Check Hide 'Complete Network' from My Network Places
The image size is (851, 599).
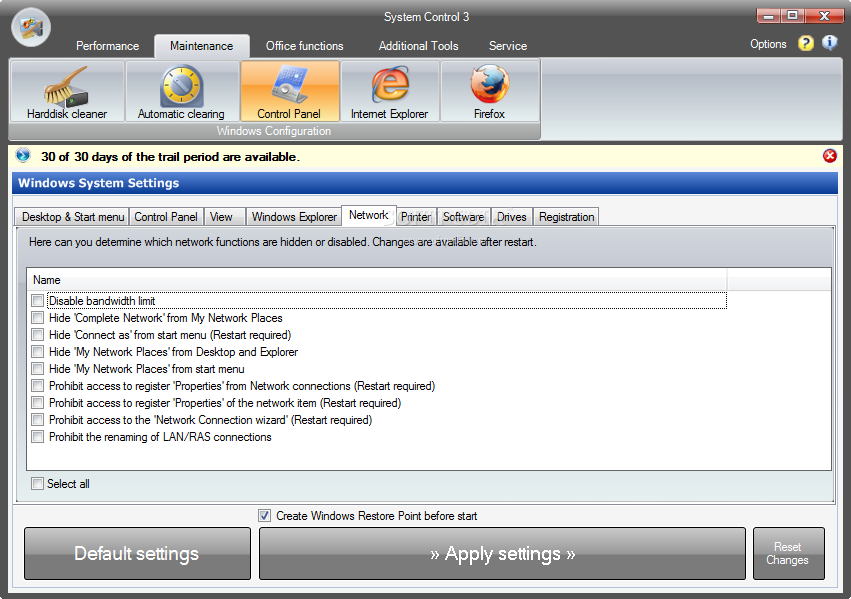[37, 317]
